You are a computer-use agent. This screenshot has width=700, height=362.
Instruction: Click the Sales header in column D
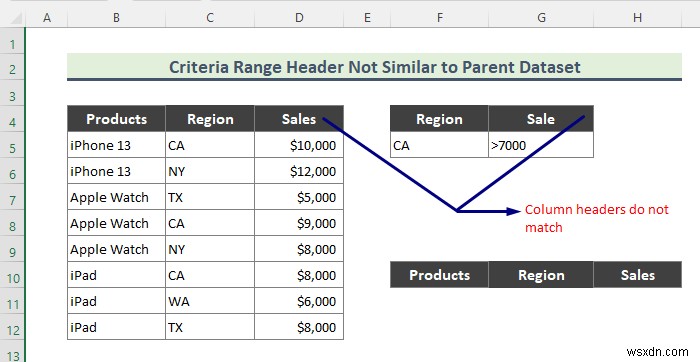coord(299,119)
